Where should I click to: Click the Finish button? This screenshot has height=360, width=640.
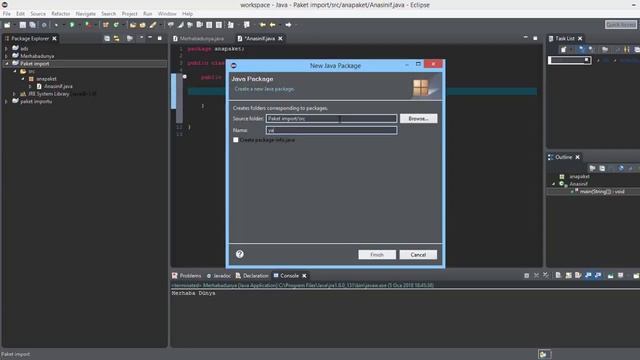(x=377, y=255)
